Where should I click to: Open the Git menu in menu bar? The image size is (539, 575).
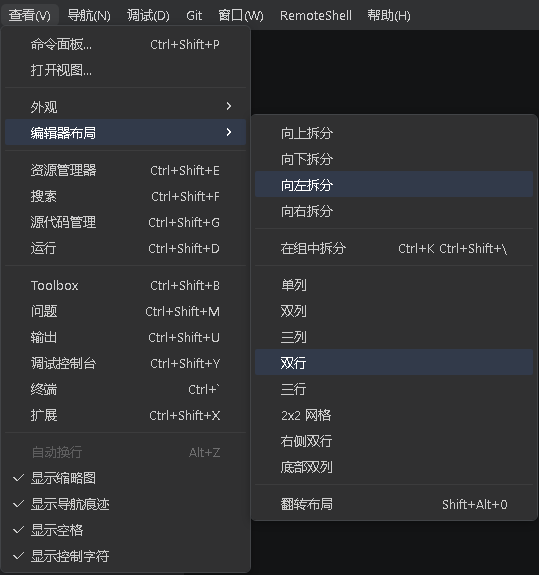(x=194, y=15)
